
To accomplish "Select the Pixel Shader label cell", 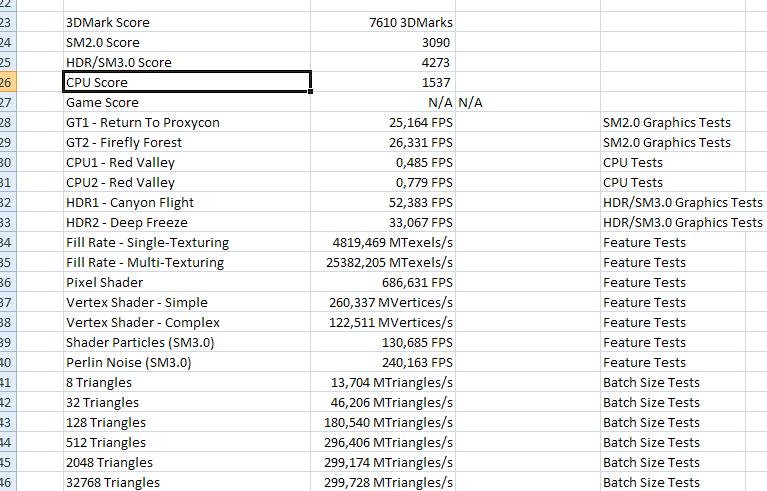I will point(187,283).
